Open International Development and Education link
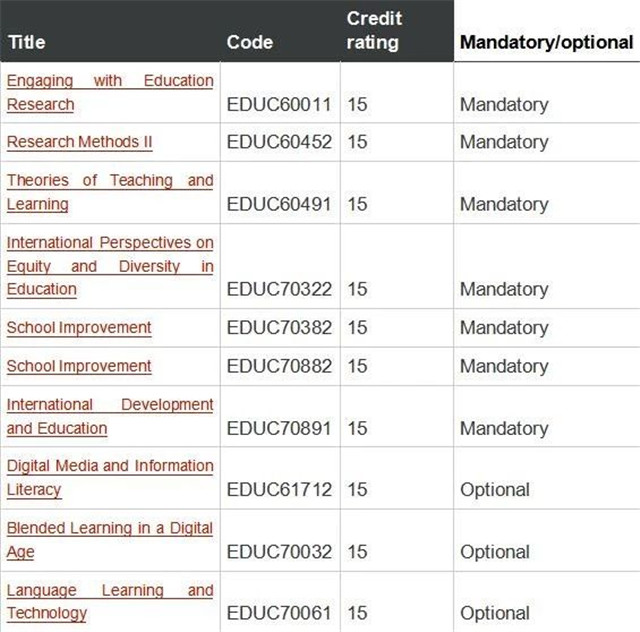The image size is (640, 632). tap(110, 416)
